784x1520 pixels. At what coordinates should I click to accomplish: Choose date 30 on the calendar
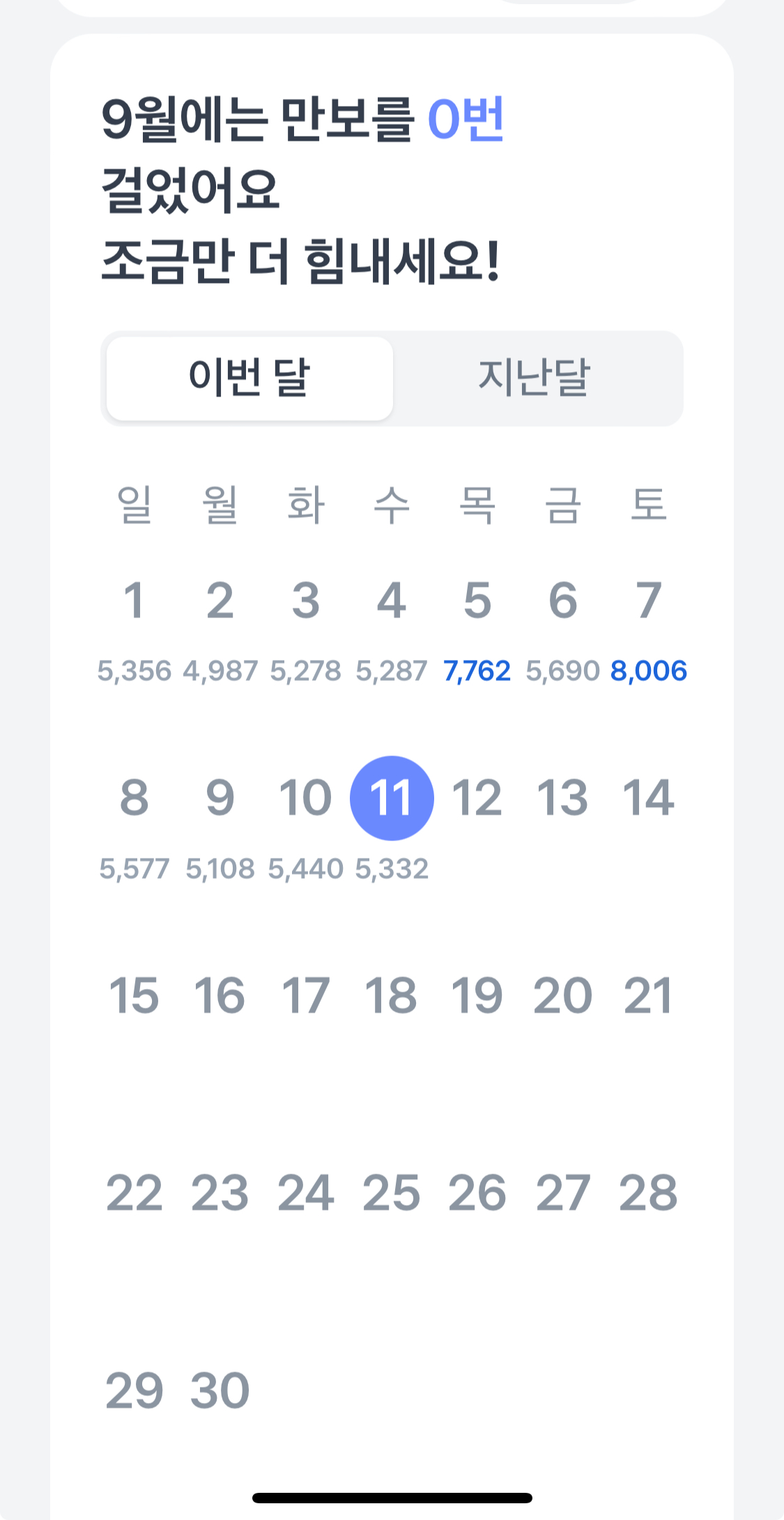[x=220, y=1391]
